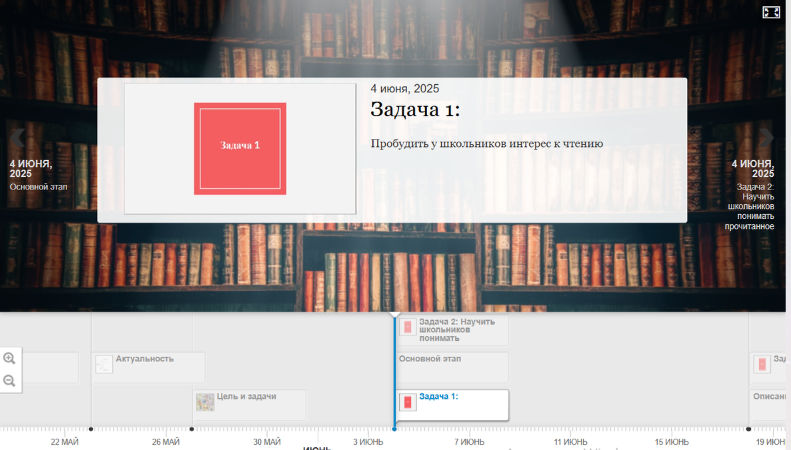Viewport: 791px width, 450px height.
Task: Zoom in on the timeline
Action: [9, 358]
